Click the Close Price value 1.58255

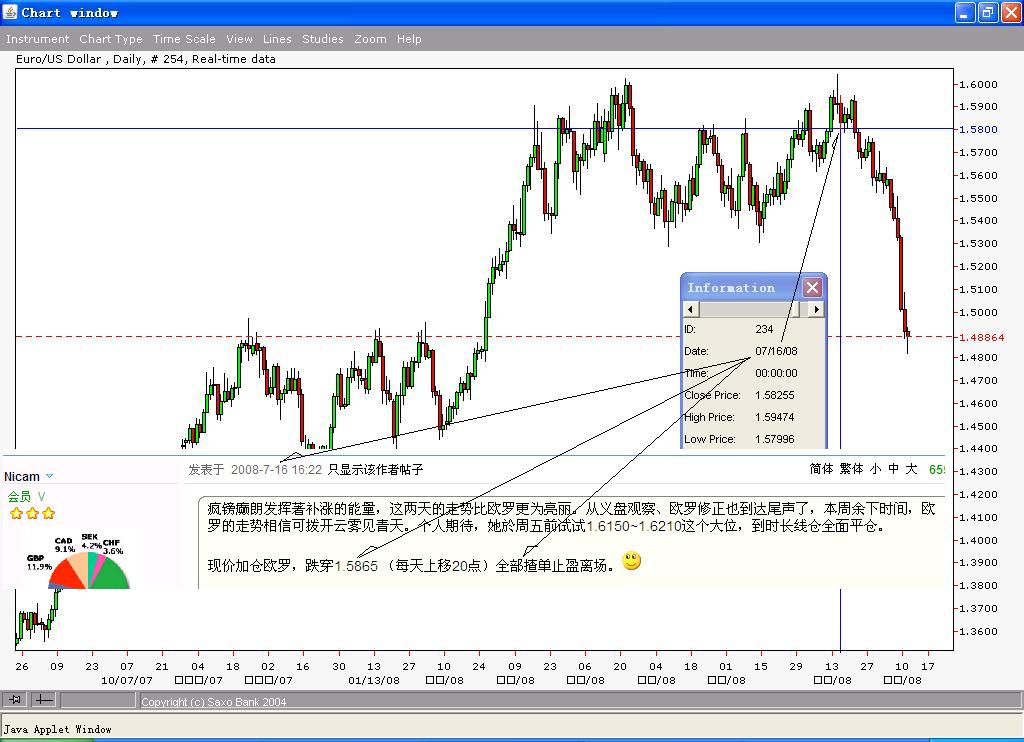775,395
